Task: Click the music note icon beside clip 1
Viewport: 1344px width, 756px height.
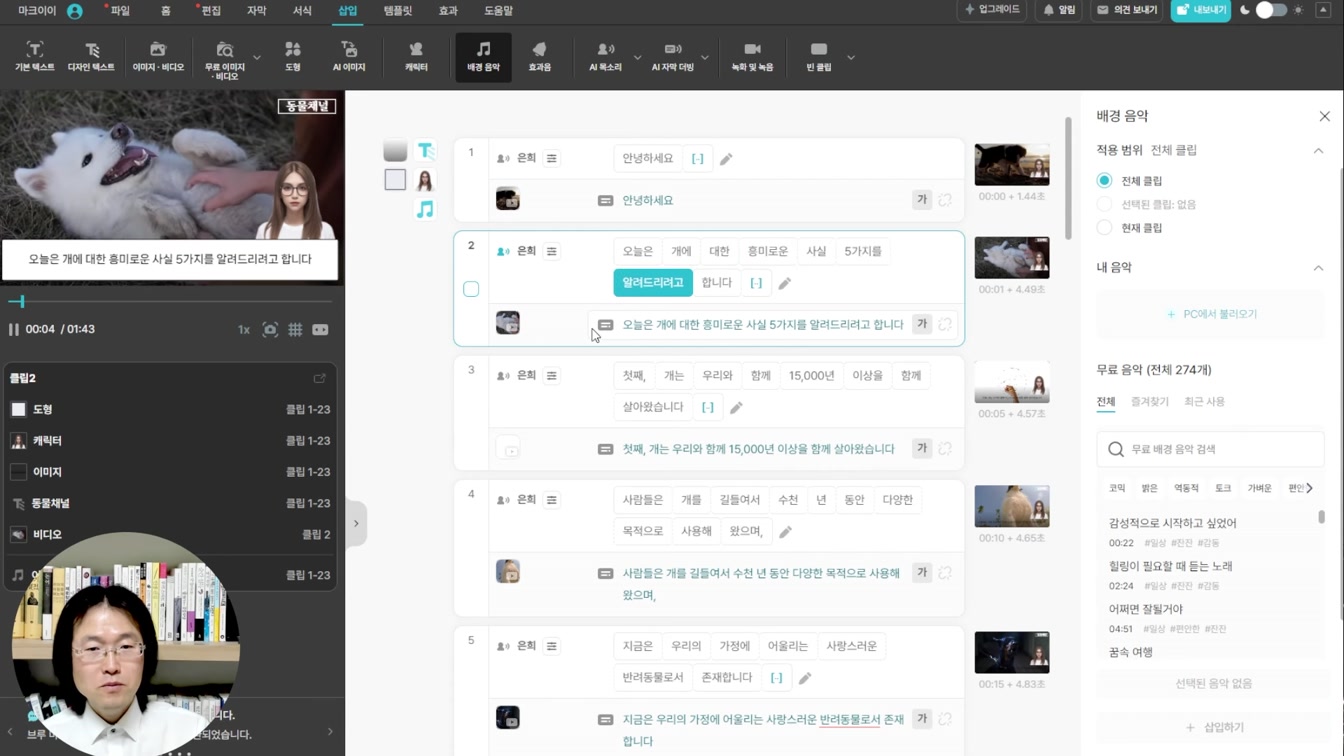Action: pos(425,209)
